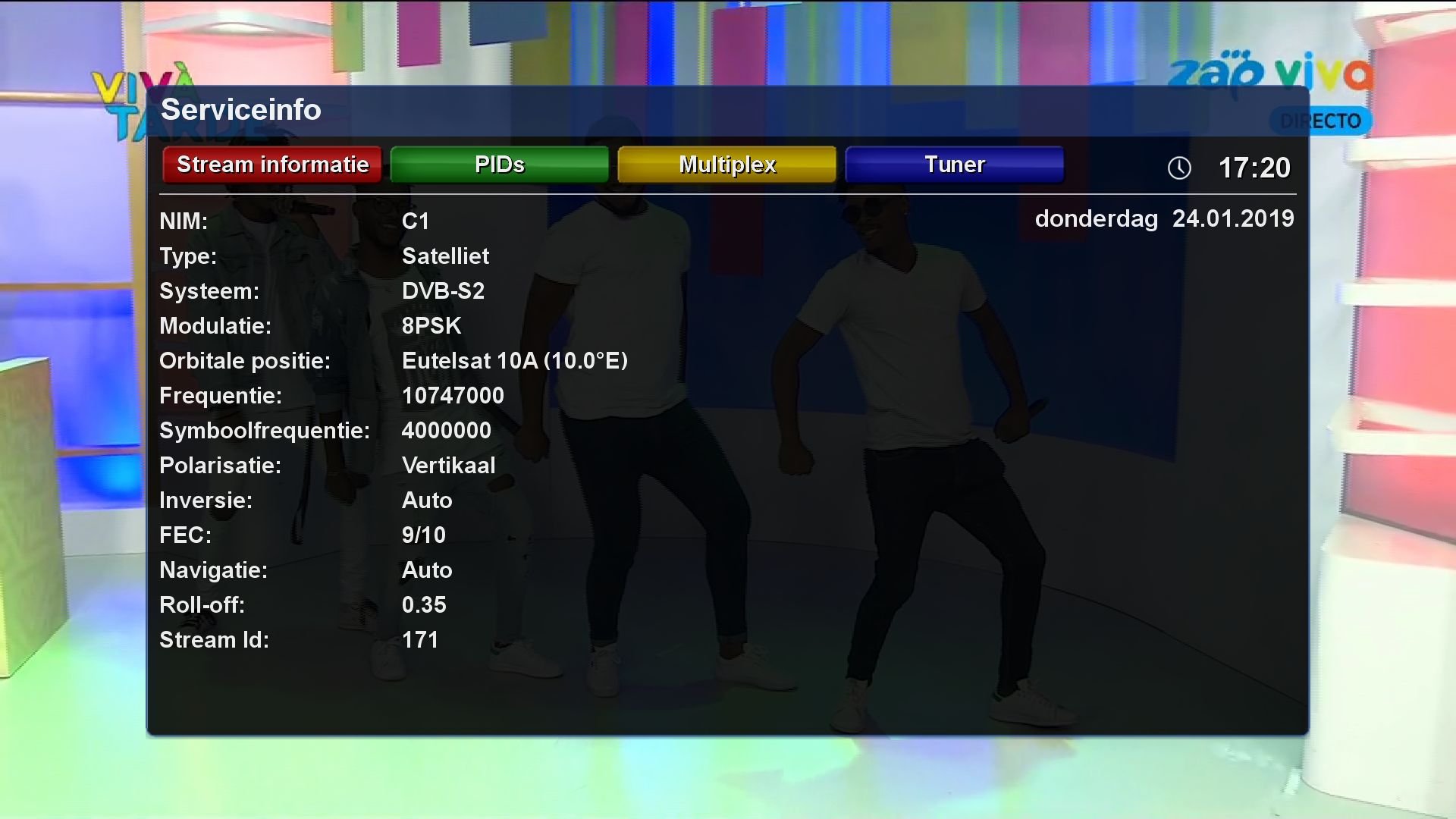1456x819 pixels.
Task: Click the FEC 9/10 value
Action: coord(424,535)
